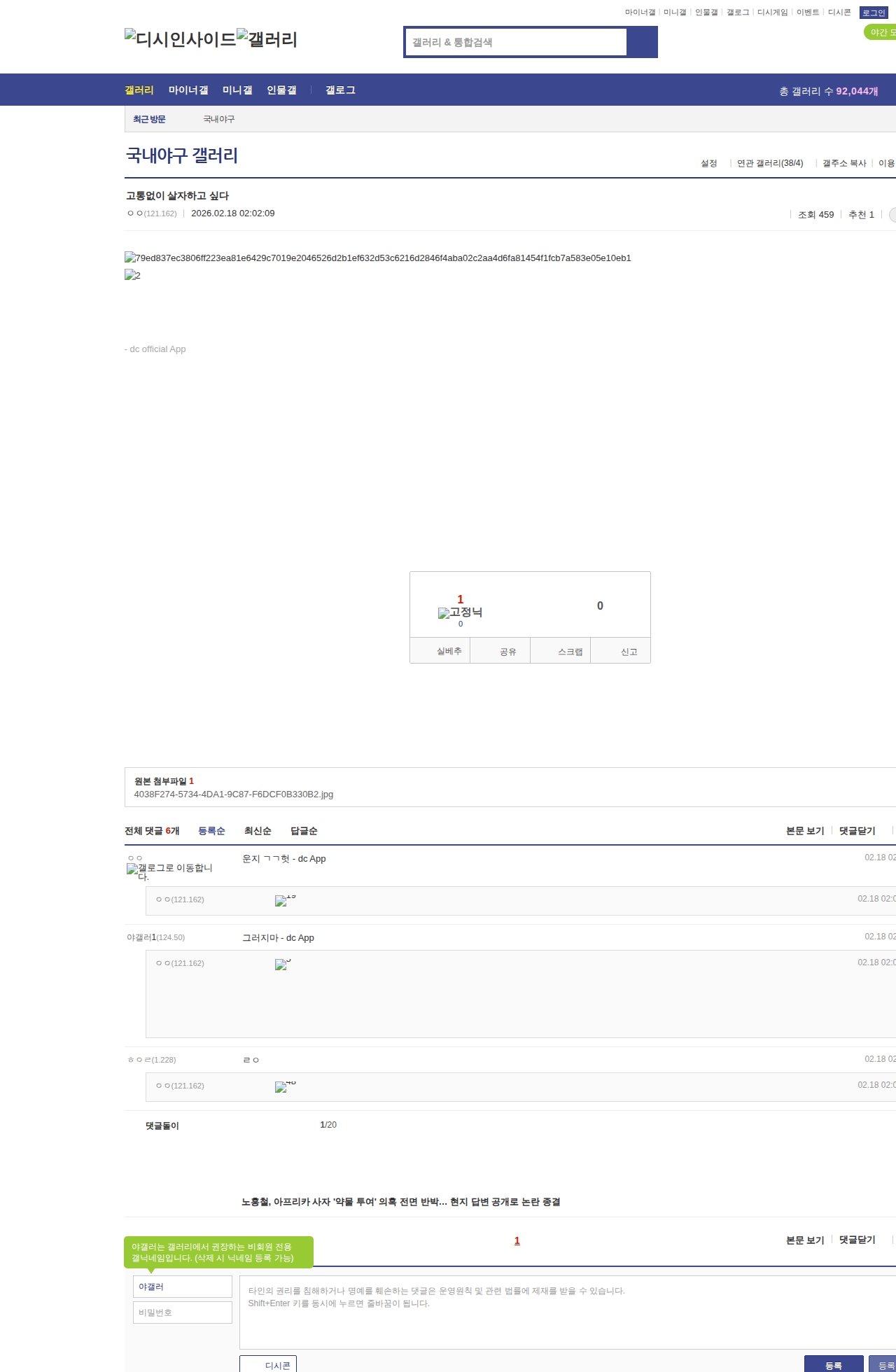This screenshot has height=1372, width=896.
Task: Open 디시콘 top link
Action: point(839,13)
